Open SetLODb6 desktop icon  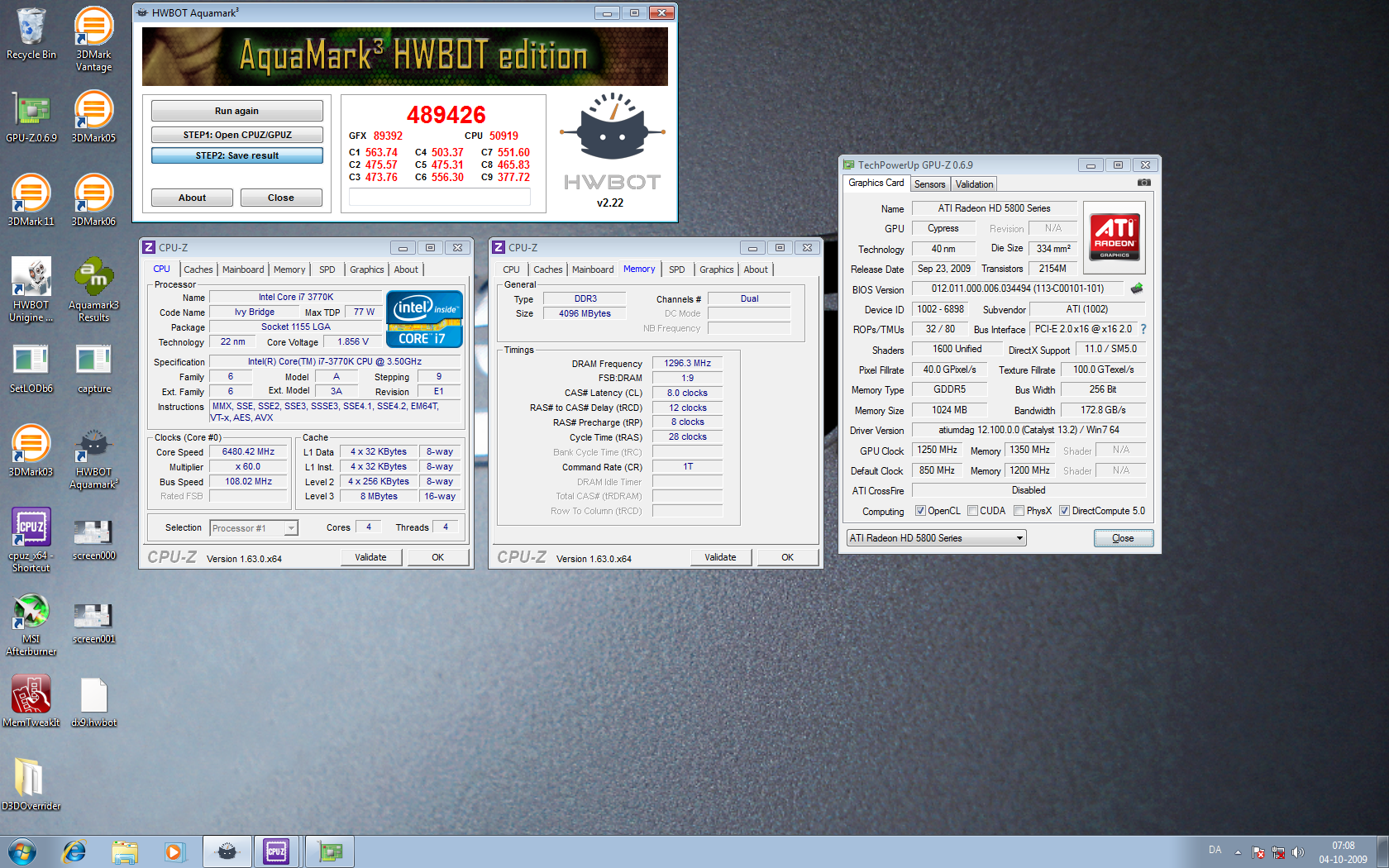[x=31, y=368]
